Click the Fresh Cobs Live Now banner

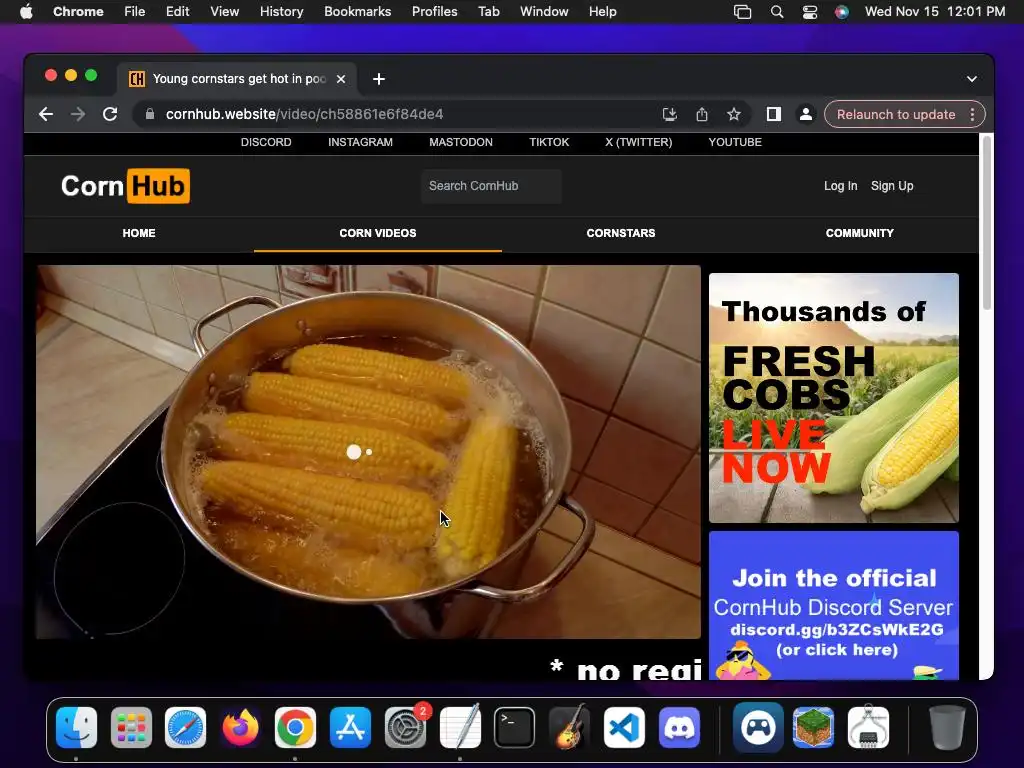(x=834, y=398)
